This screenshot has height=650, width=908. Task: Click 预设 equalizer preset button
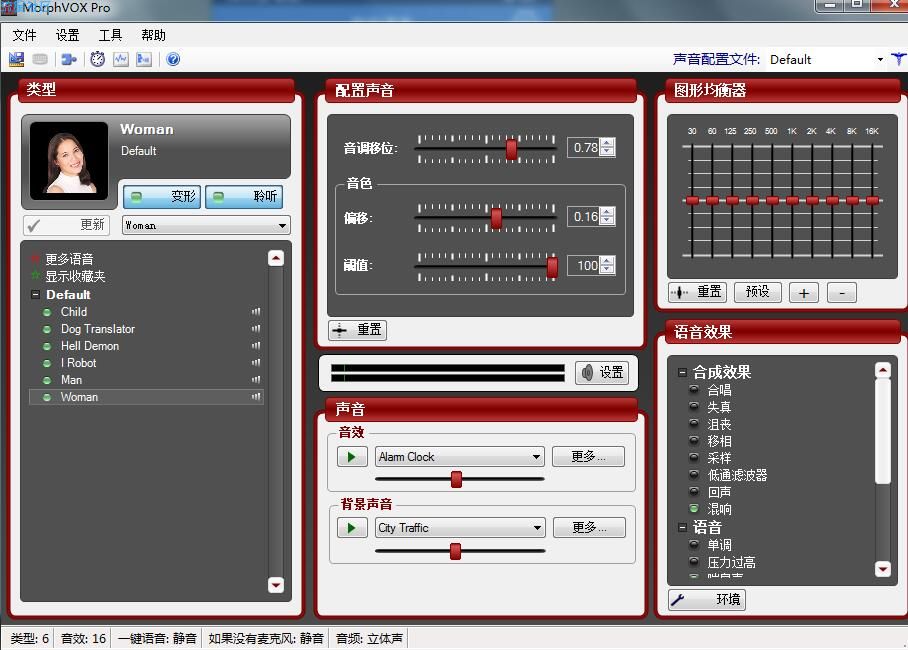[757, 292]
